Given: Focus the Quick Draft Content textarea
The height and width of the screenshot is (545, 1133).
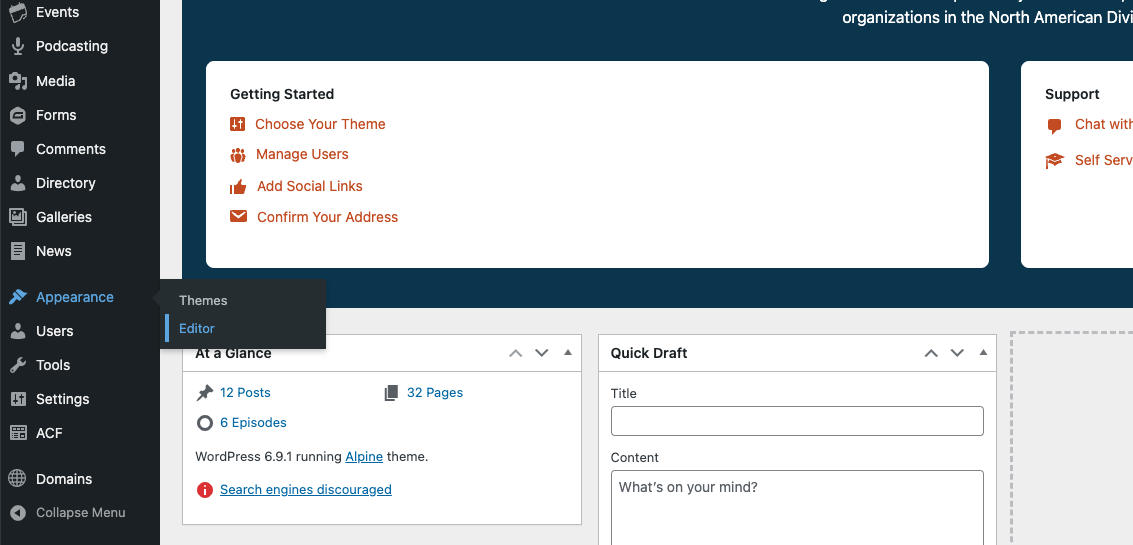Looking at the screenshot, I should pyautogui.click(x=797, y=508).
